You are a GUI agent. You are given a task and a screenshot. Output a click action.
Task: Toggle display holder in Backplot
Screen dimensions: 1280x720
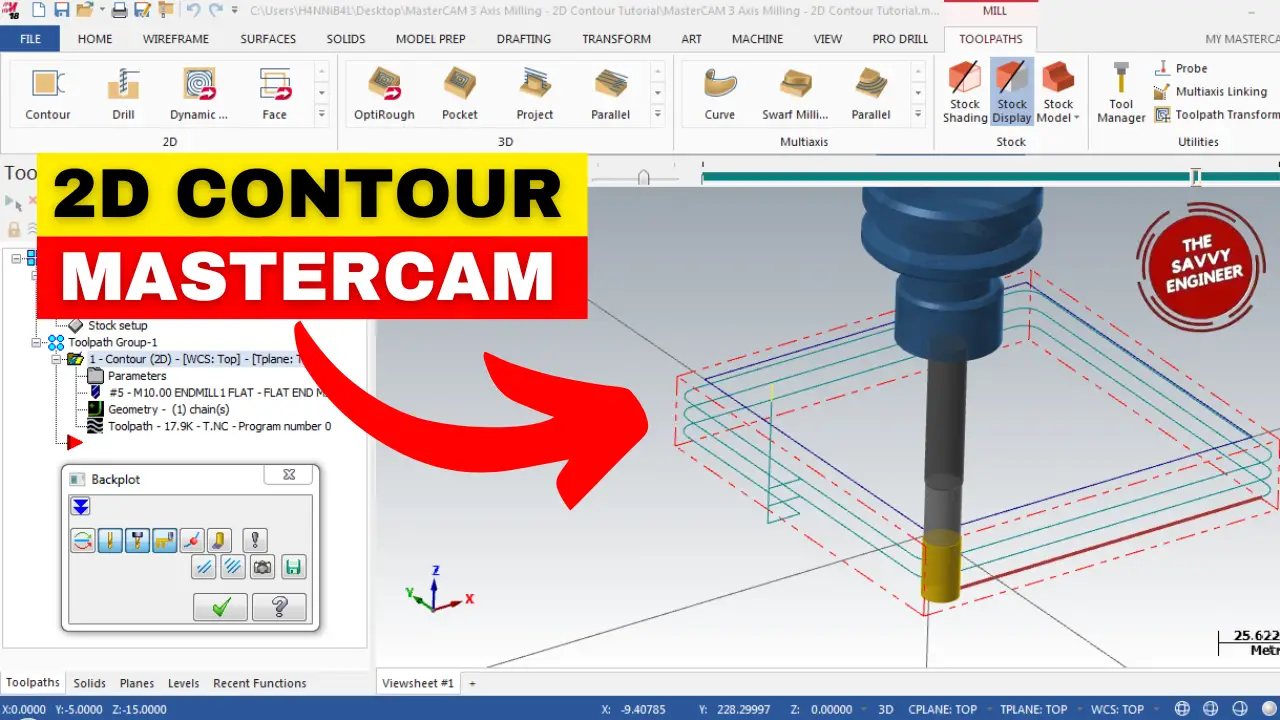[138, 541]
